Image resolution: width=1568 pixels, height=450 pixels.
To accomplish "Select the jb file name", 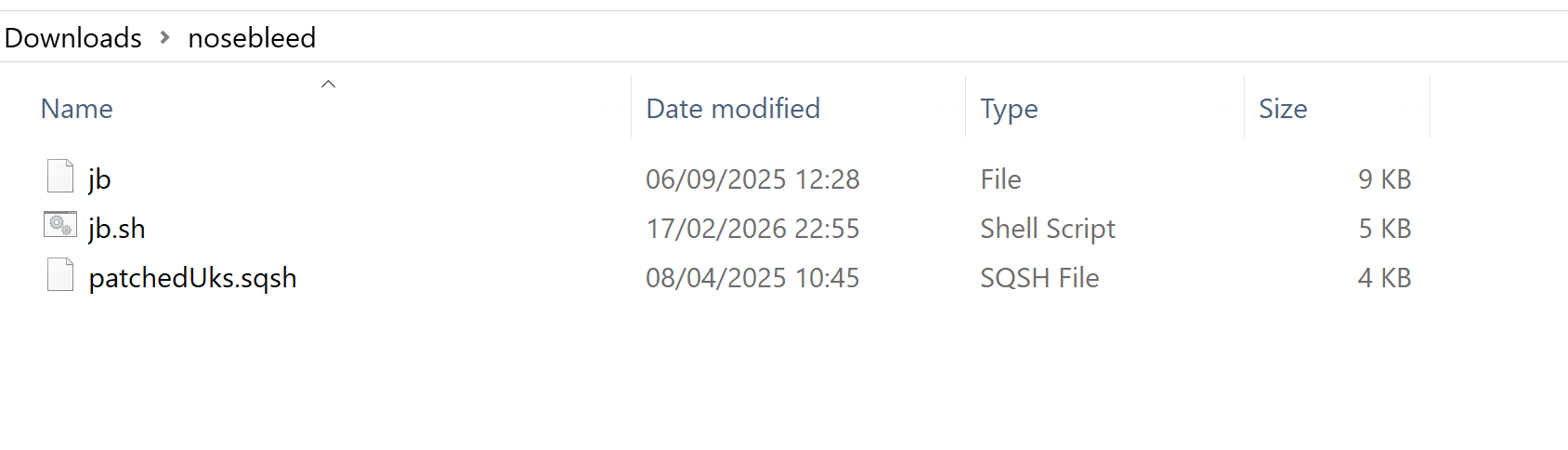I will (99, 179).
